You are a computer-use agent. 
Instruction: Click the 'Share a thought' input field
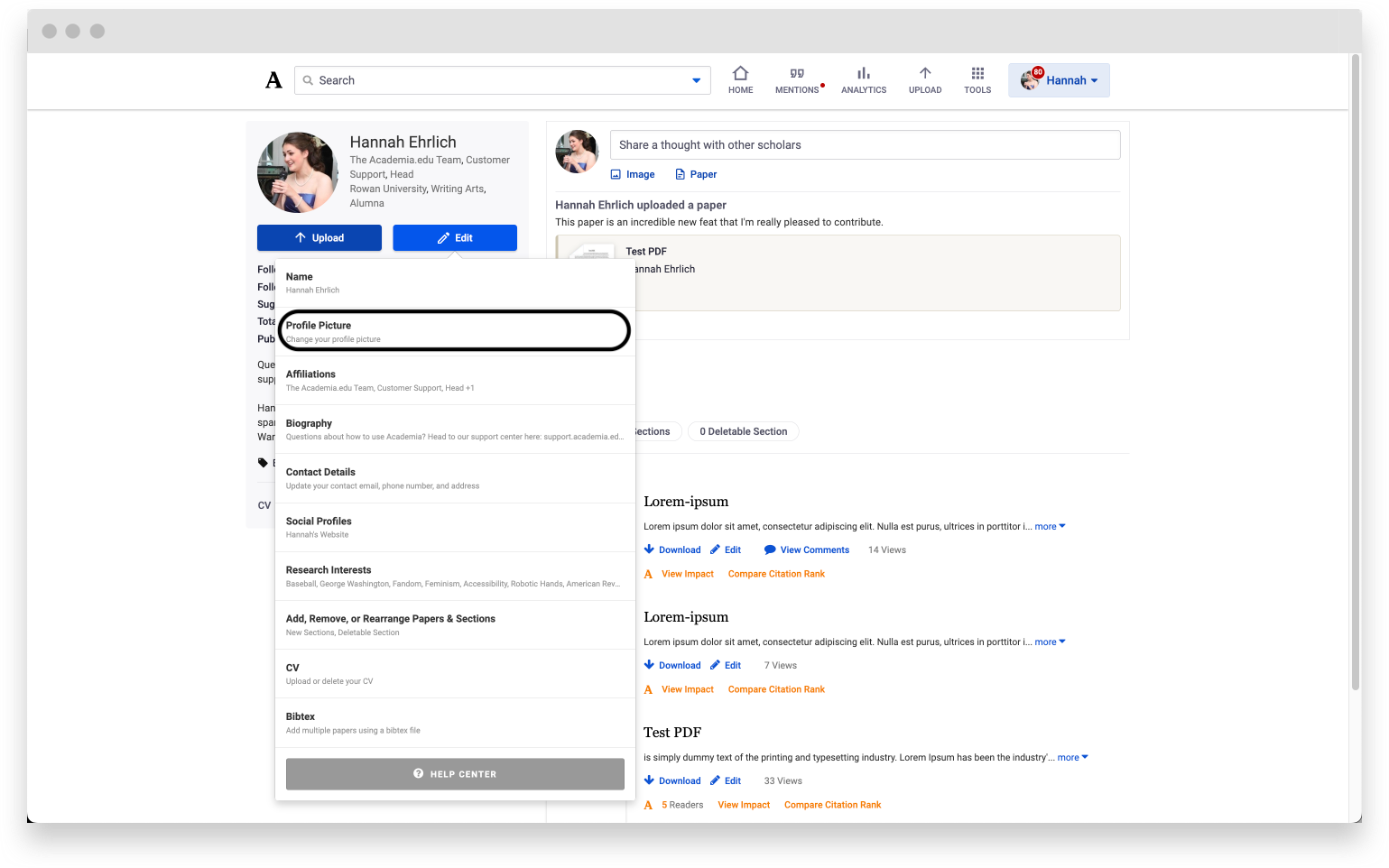tap(865, 144)
